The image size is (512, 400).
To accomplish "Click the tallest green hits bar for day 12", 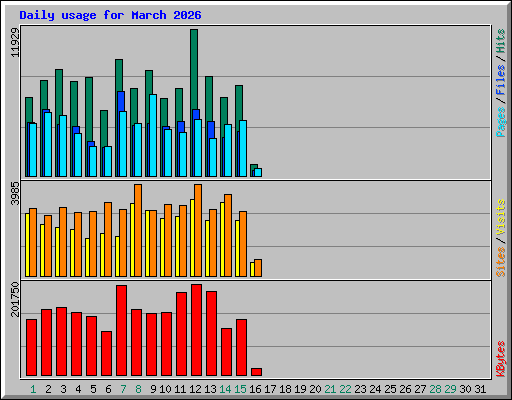I will tap(194, 69).
